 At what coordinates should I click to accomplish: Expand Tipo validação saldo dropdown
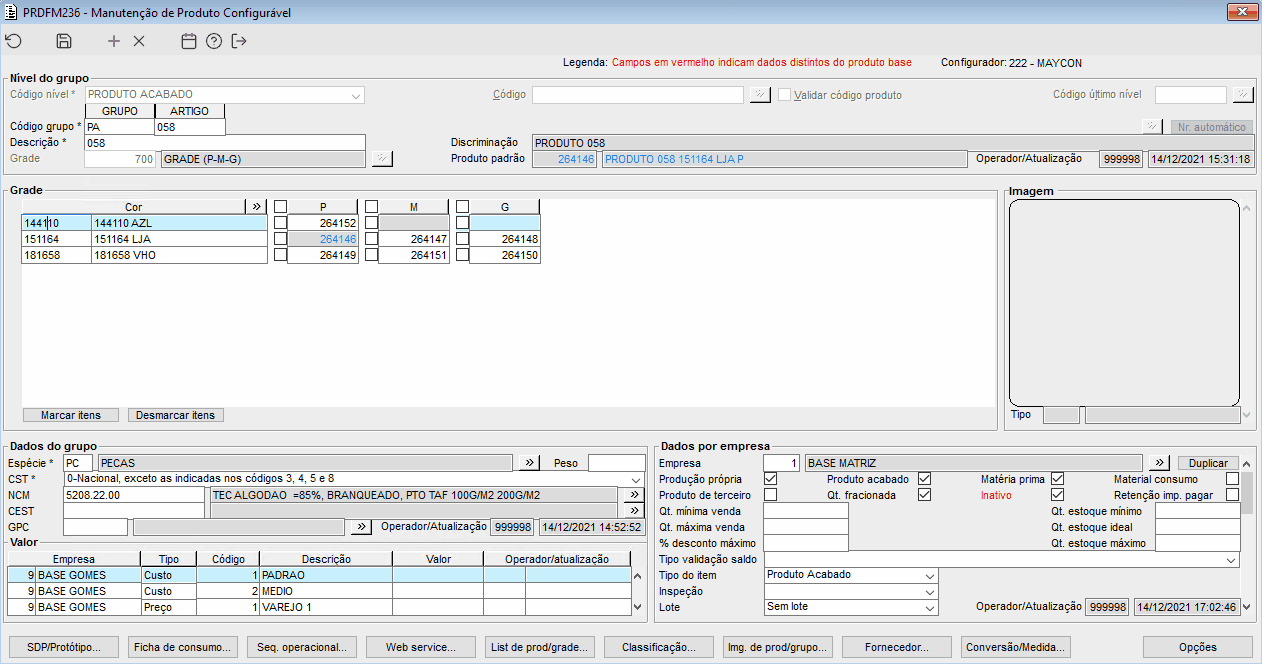pos(1231,560)
